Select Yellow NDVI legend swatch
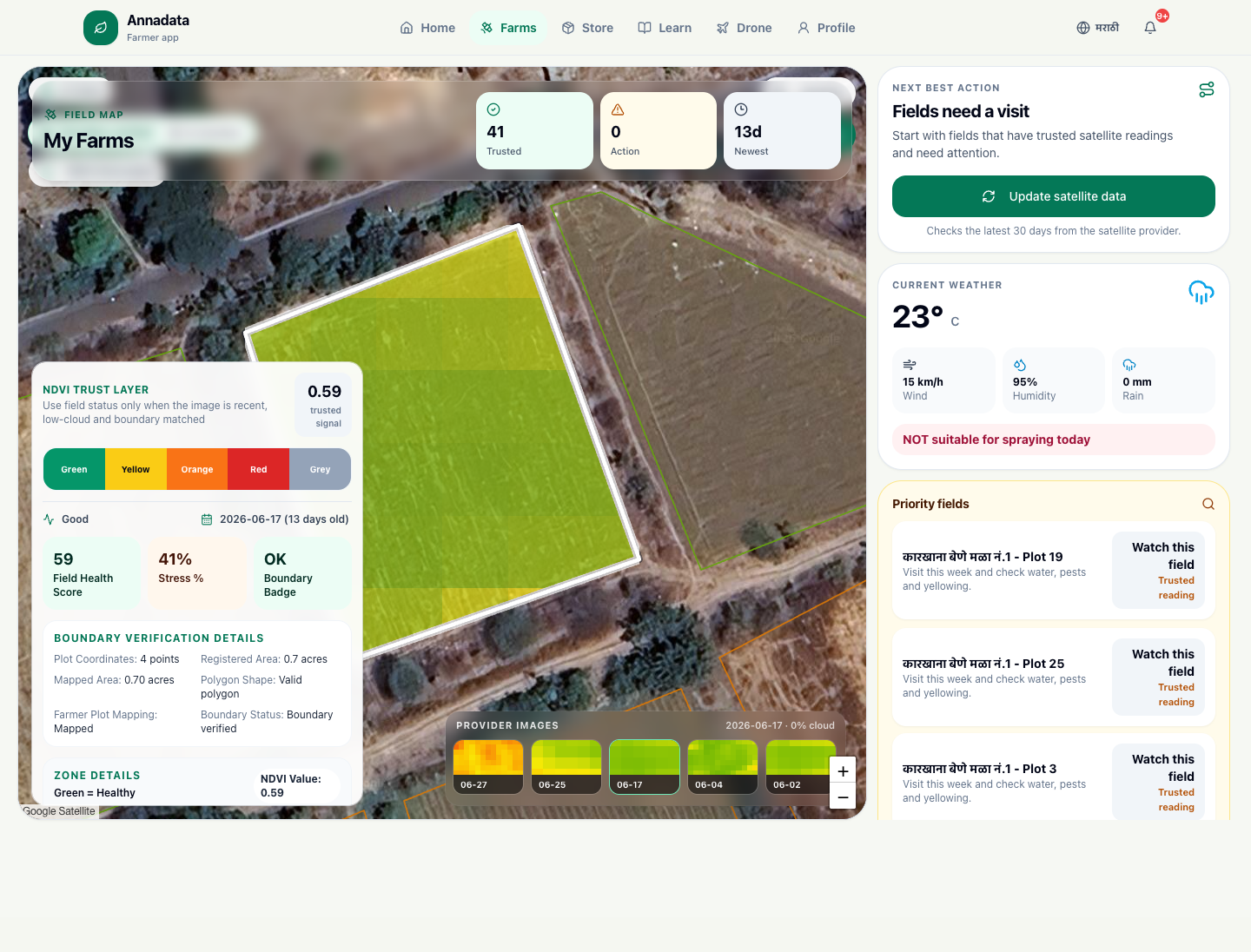This screenshot has height=952, width=1251. 136,469
